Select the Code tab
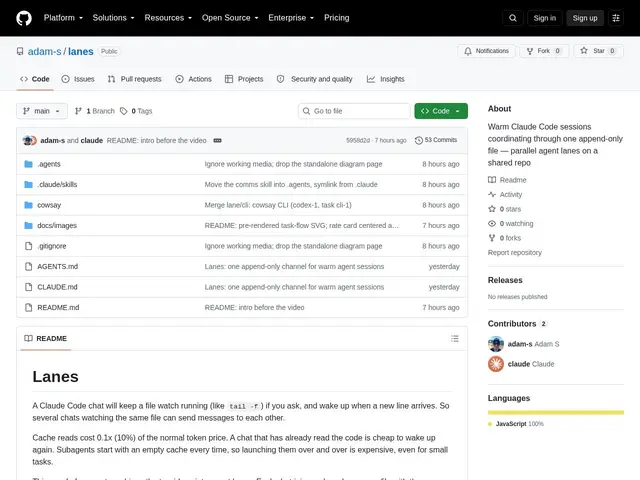Image resolution: width=640 pixels, height=480 pixels. coord(35,79)
